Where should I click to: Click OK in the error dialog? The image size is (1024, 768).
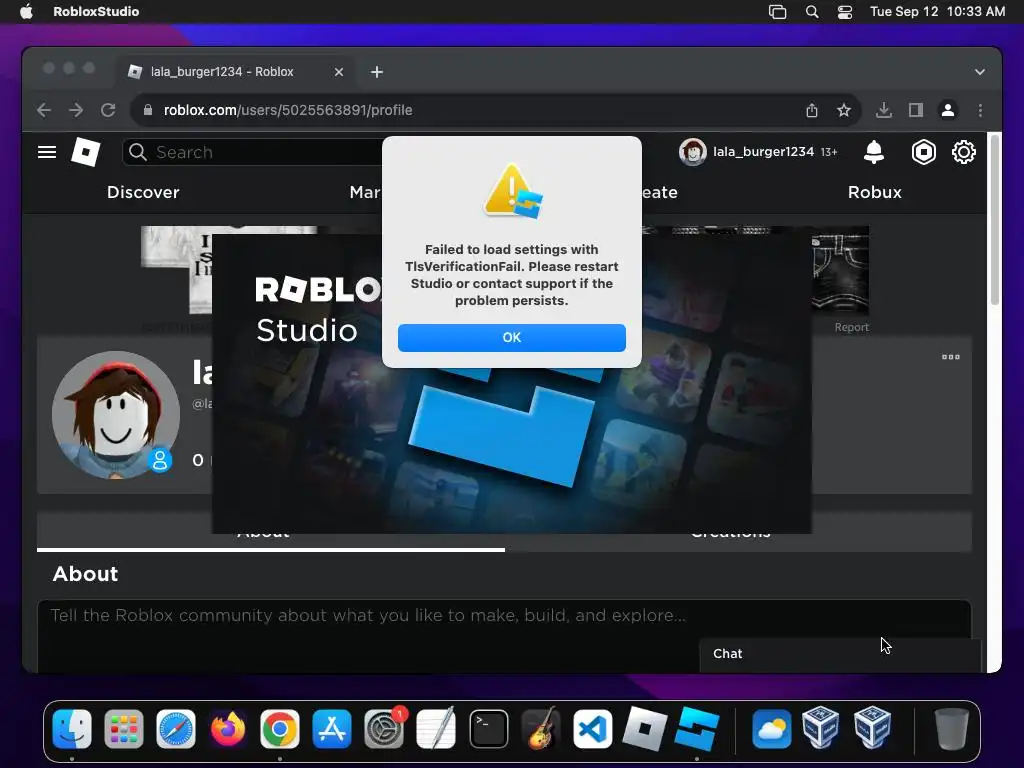pyautogui.click(x=511, y=338)
